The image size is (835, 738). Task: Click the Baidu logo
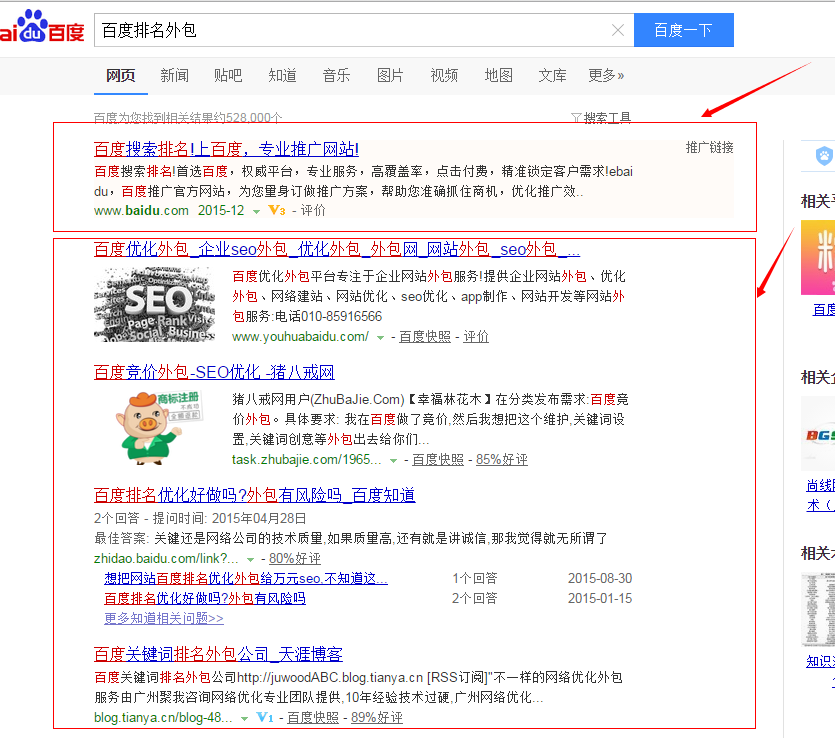[42, 28]
